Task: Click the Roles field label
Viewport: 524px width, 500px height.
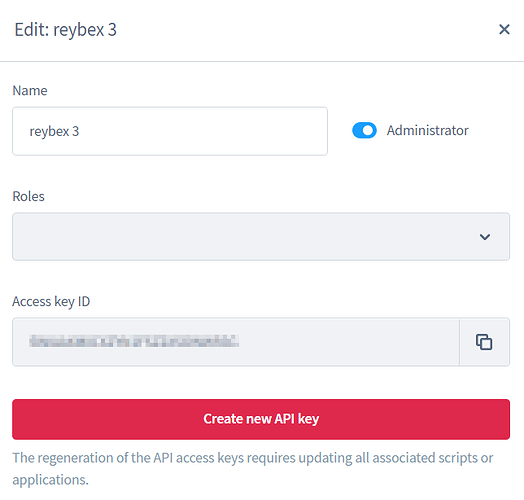Action: pos(28,196)
